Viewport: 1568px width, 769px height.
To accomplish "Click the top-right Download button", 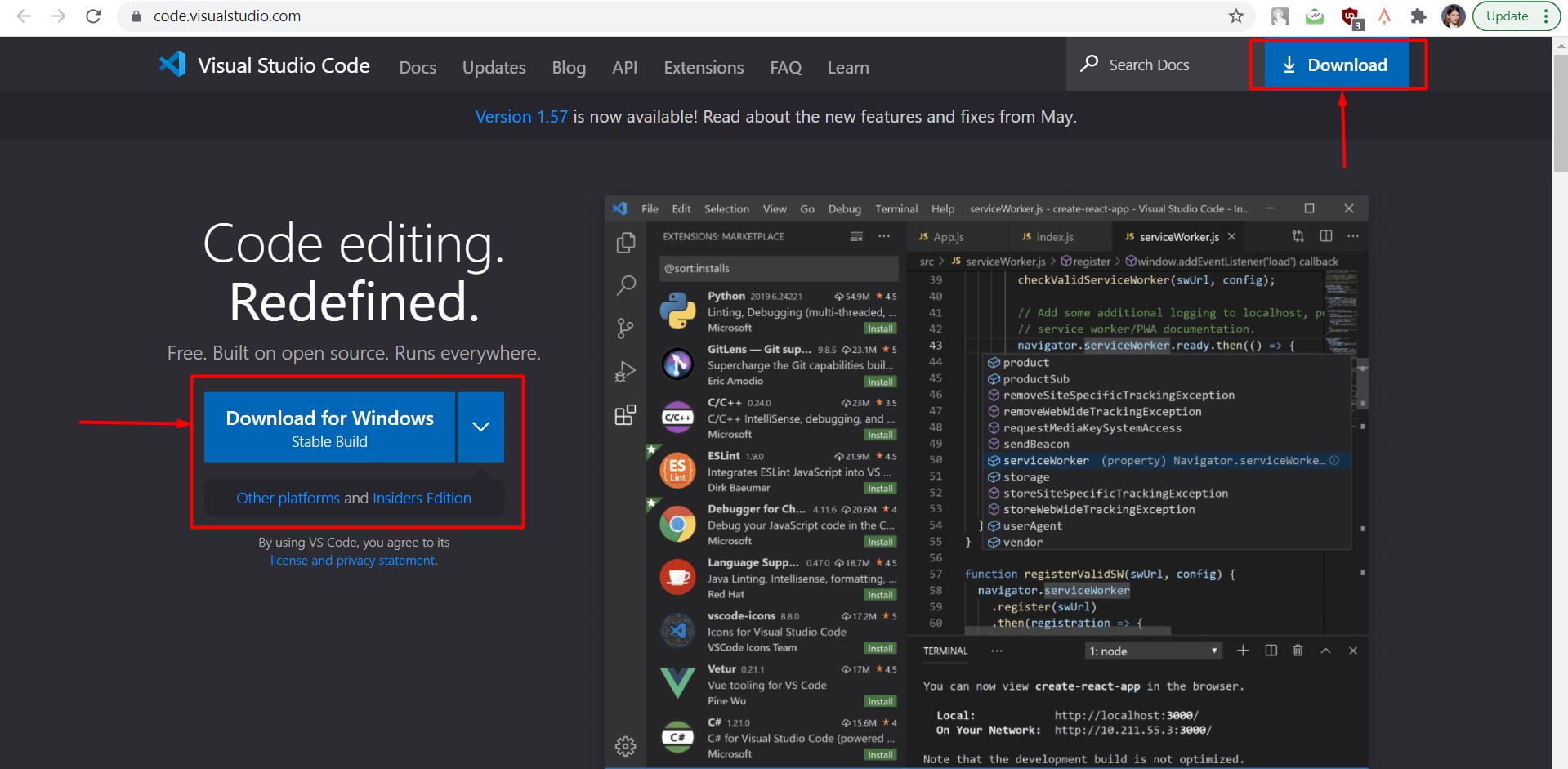I will point(1336,65).
